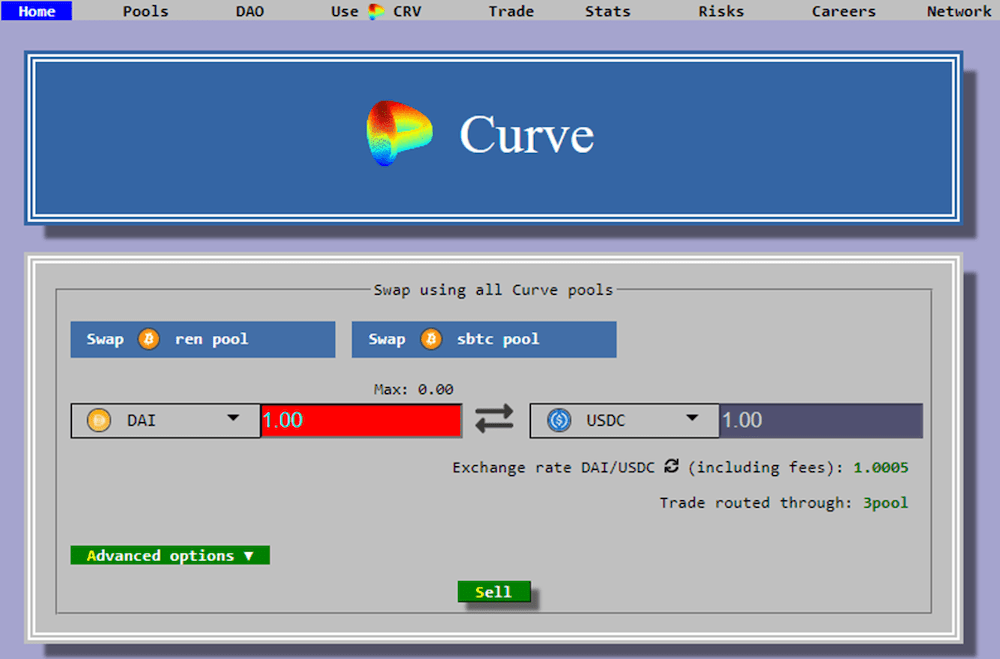Image resolution: width=1000 pixels, height=659 pixels.
Task: Click the Max: 0.00 balance link
Action: tap(413, 389)
